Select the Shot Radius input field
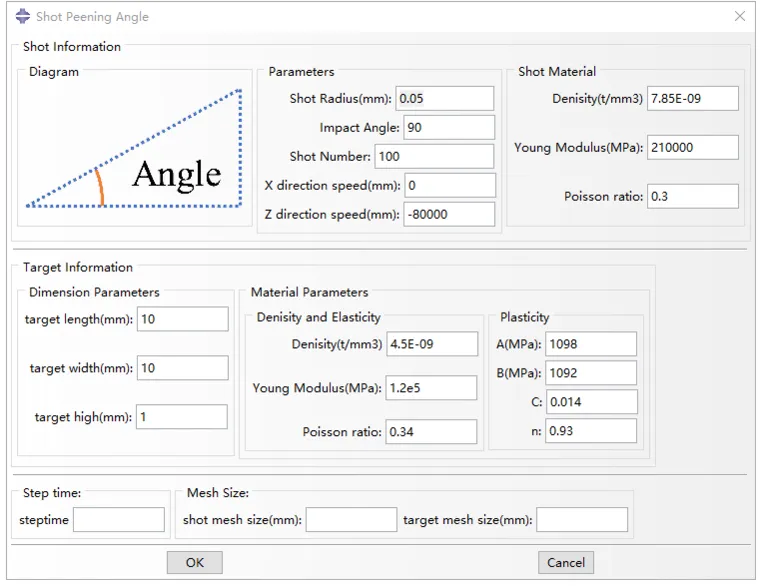760x586 pixels. coord(444,98)
